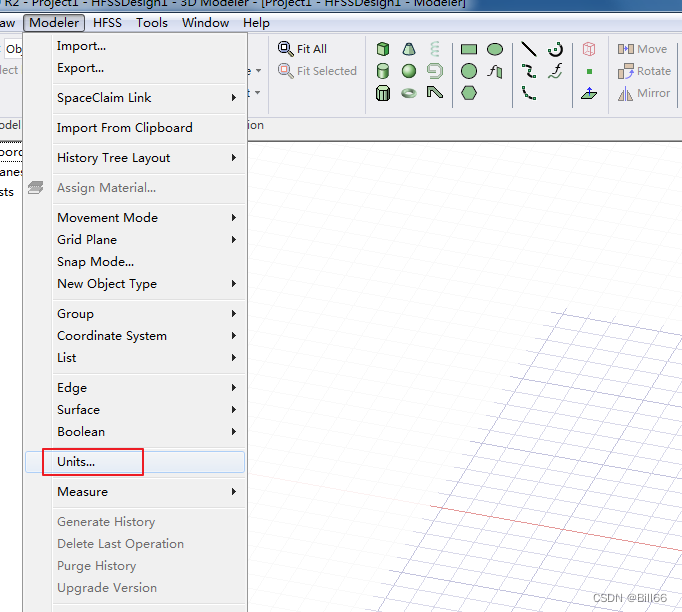Select the Draw Bondwire tool
Screen dimensions: 682x612
pyautogui.click(x=435, y=93)
